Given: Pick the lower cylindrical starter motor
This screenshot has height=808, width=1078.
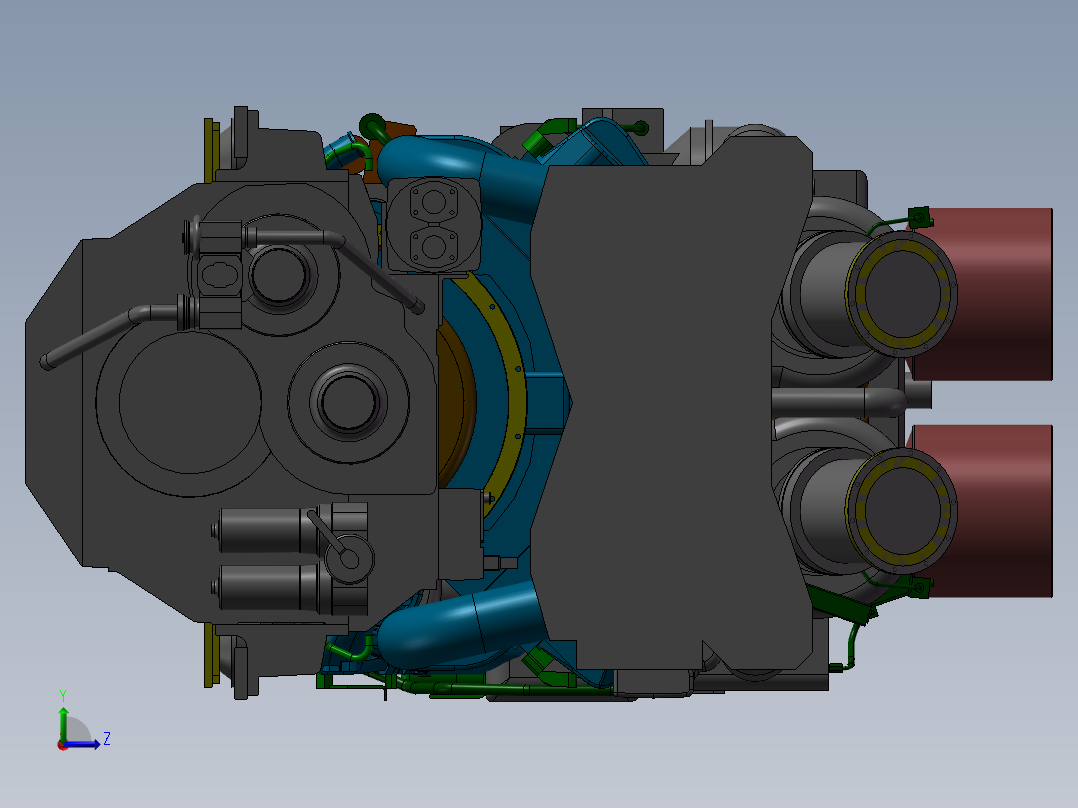Looking at the screenshot, I should click(x=267, y=588).
